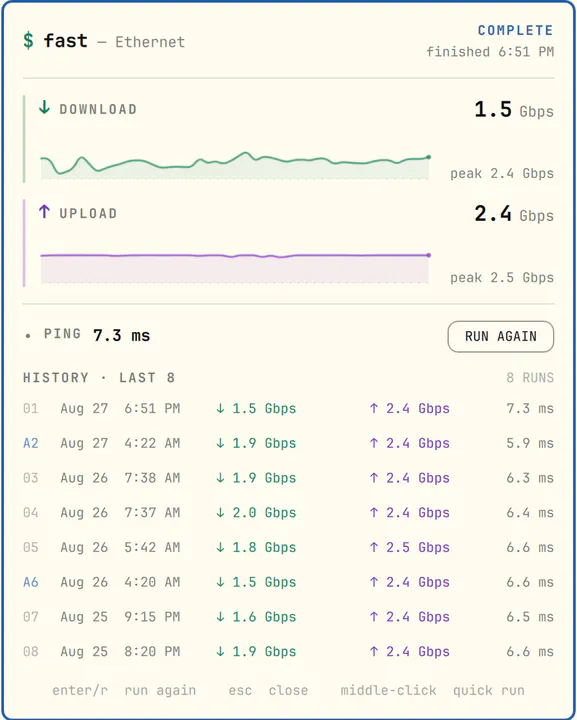This screenshot has width=577, height=720.
Task: Select history row 04 at 7:37 AM
Action: pyautogui.click(x=288, y=512)
